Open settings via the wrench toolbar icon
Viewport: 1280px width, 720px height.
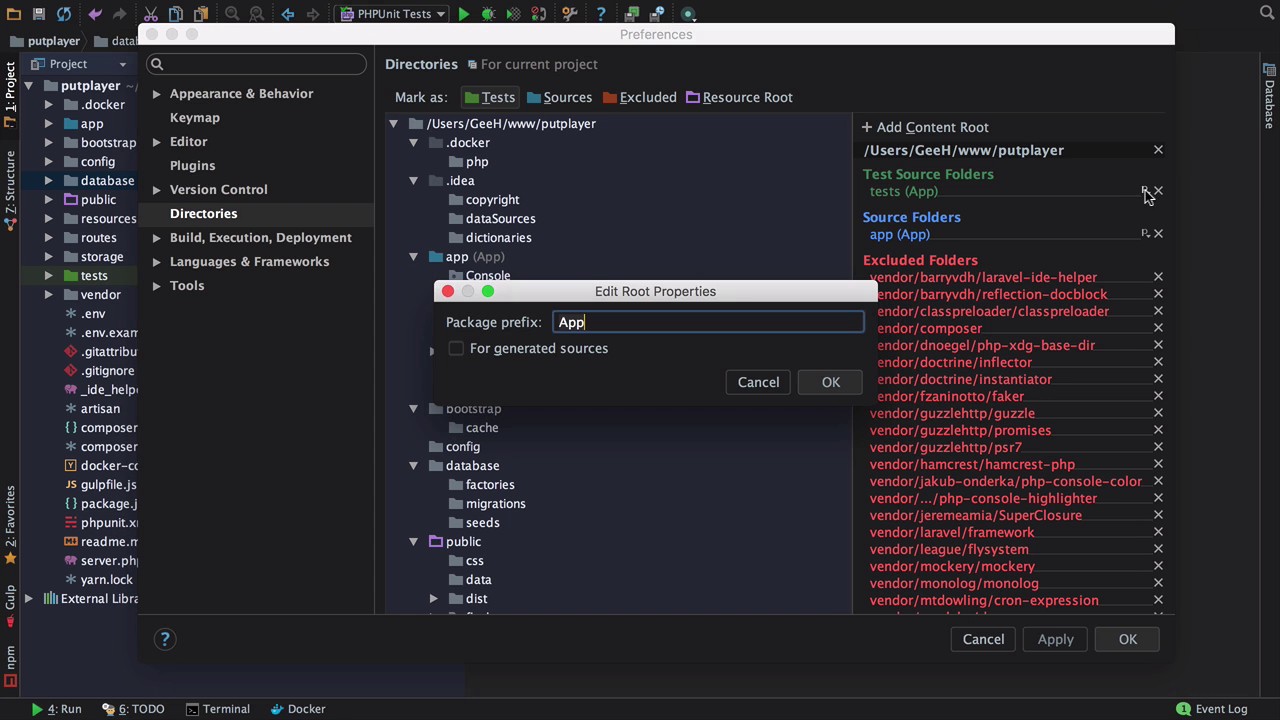(x=570, y=14)
